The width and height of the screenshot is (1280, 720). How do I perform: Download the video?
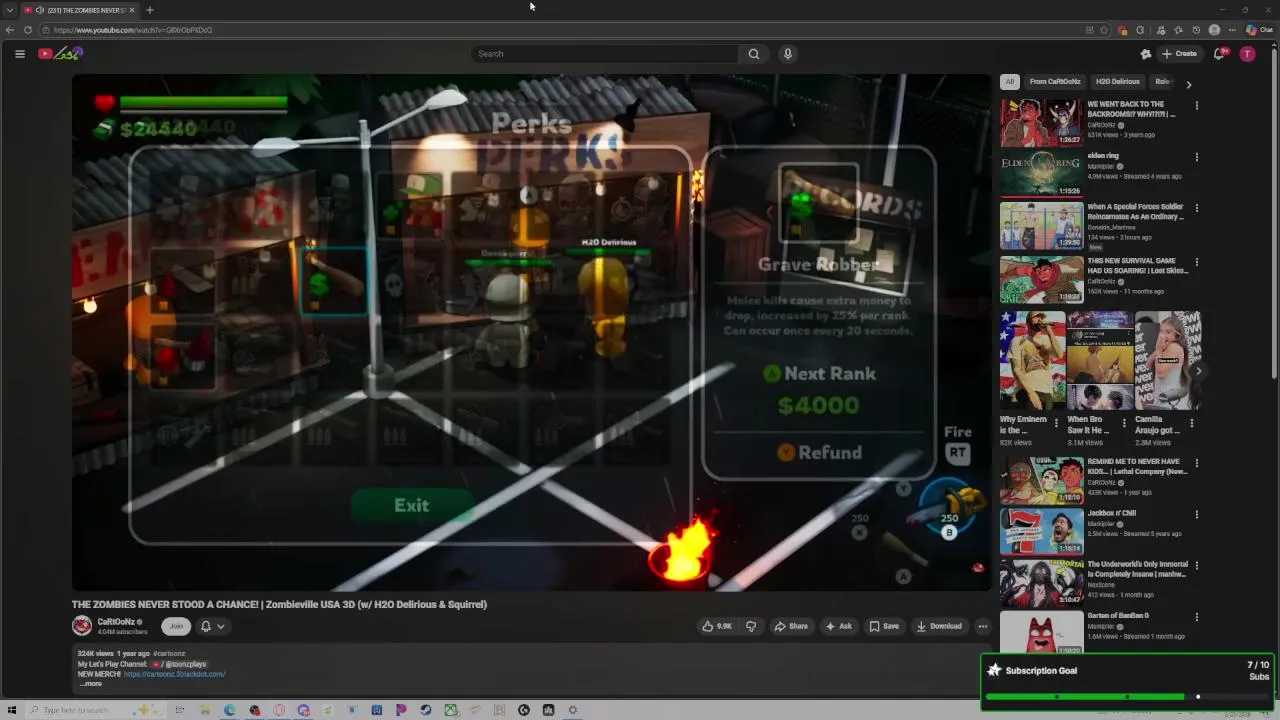[x=939, y=626]
